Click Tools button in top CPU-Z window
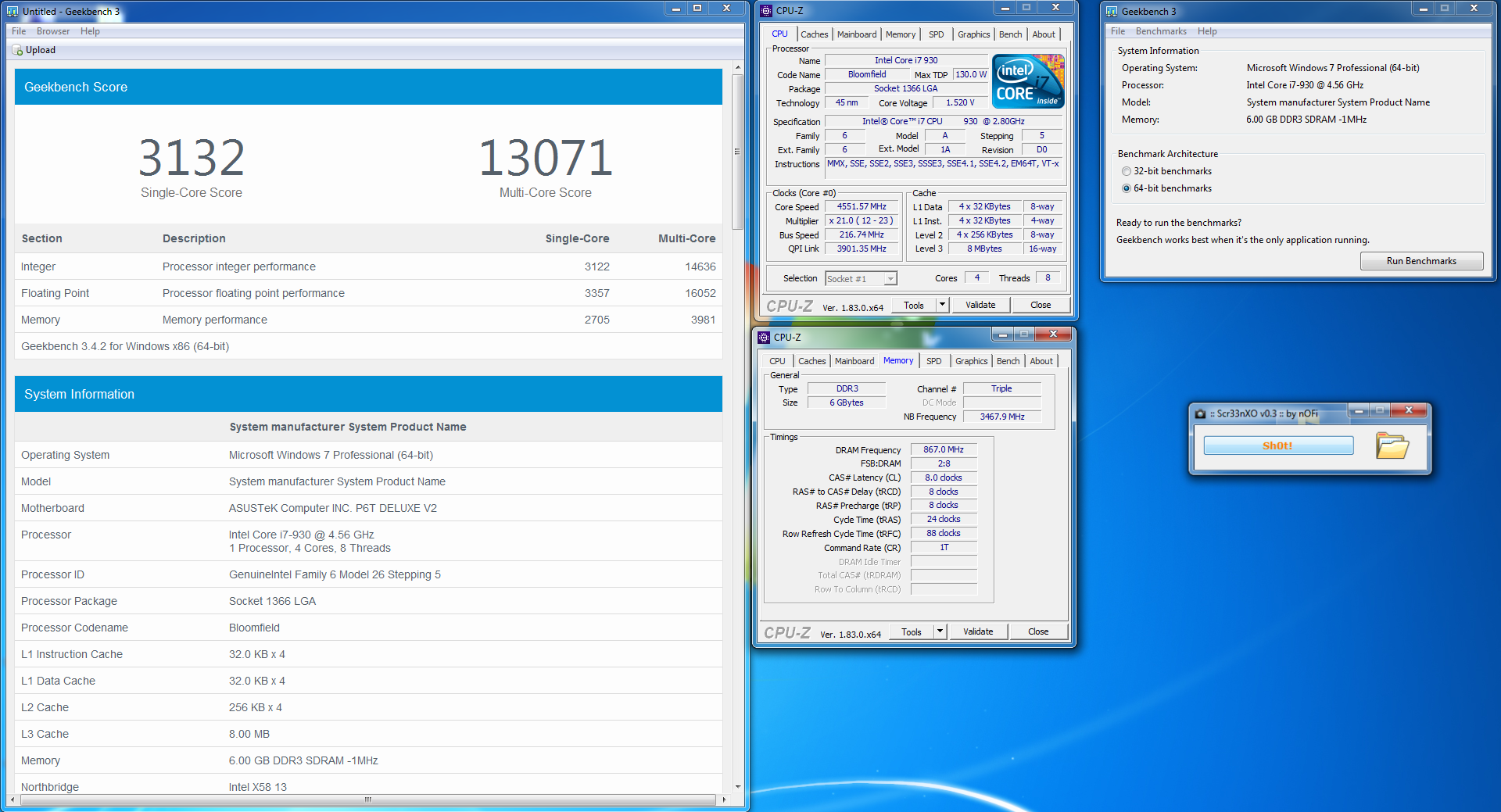 tap(914, 305)
